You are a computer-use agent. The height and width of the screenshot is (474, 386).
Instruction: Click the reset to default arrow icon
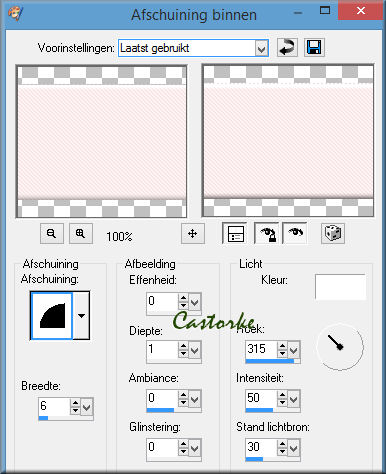(287, 47)
